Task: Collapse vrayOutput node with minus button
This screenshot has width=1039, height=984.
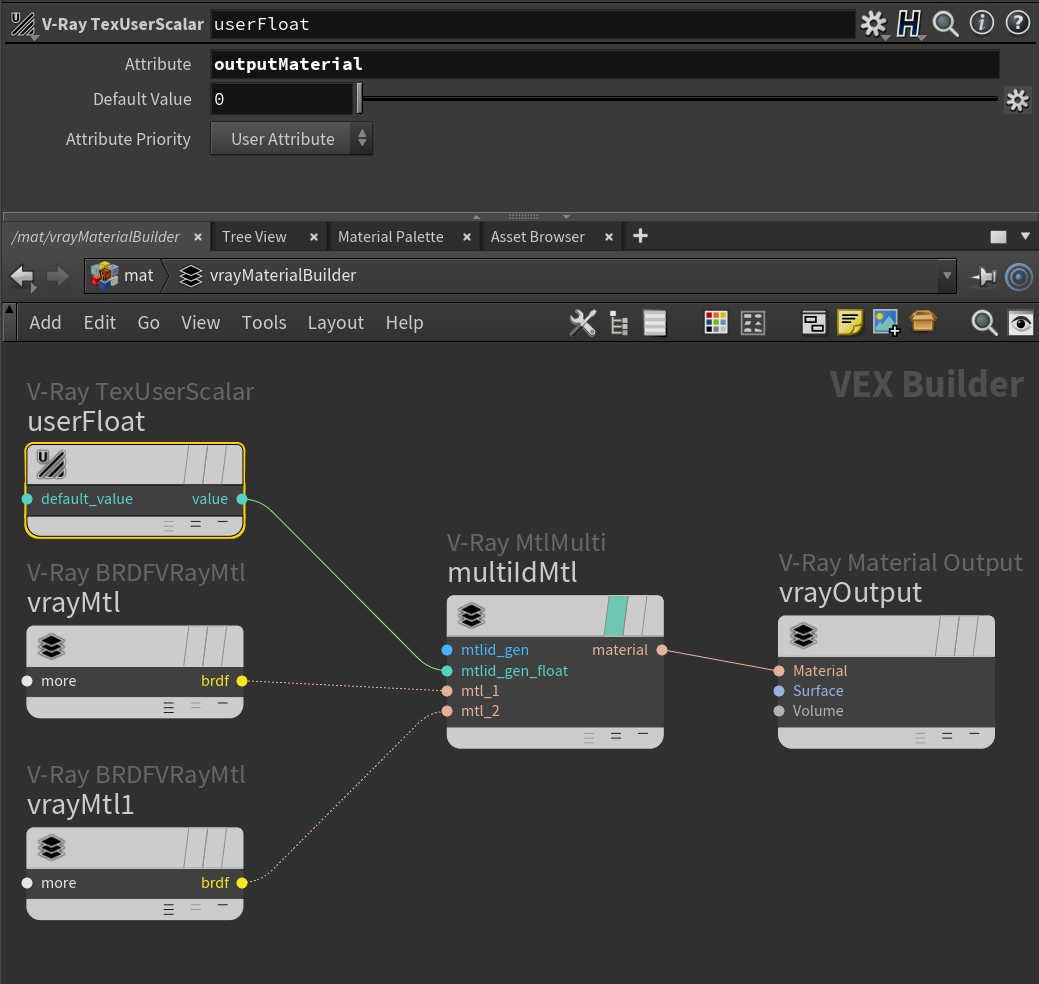Action: 974,735
